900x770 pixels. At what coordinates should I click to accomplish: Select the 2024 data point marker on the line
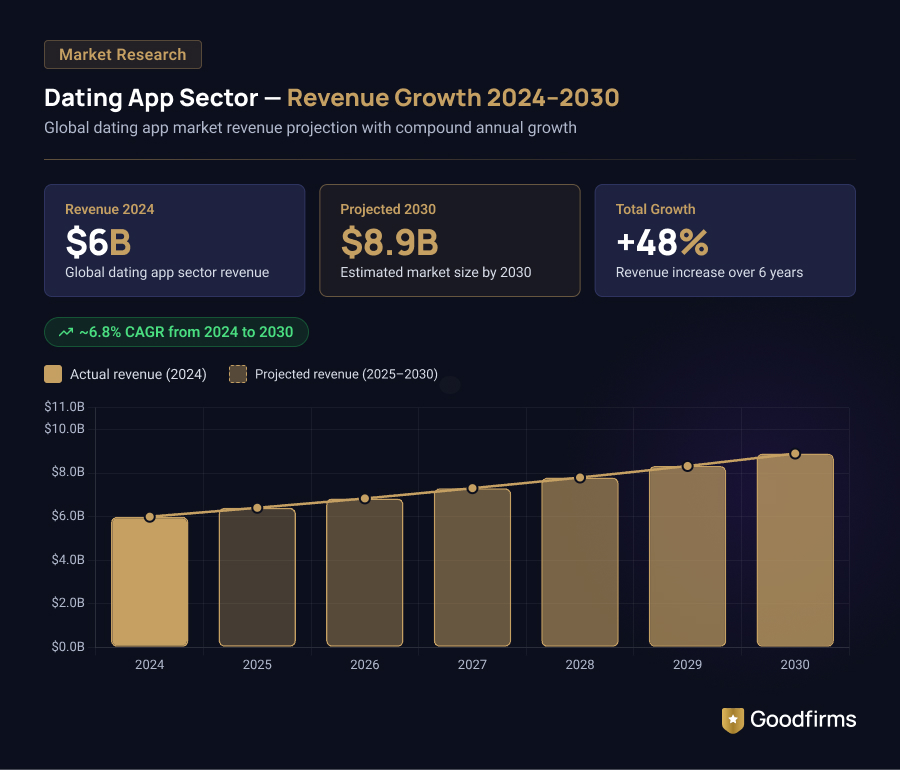tap(149, 517)
